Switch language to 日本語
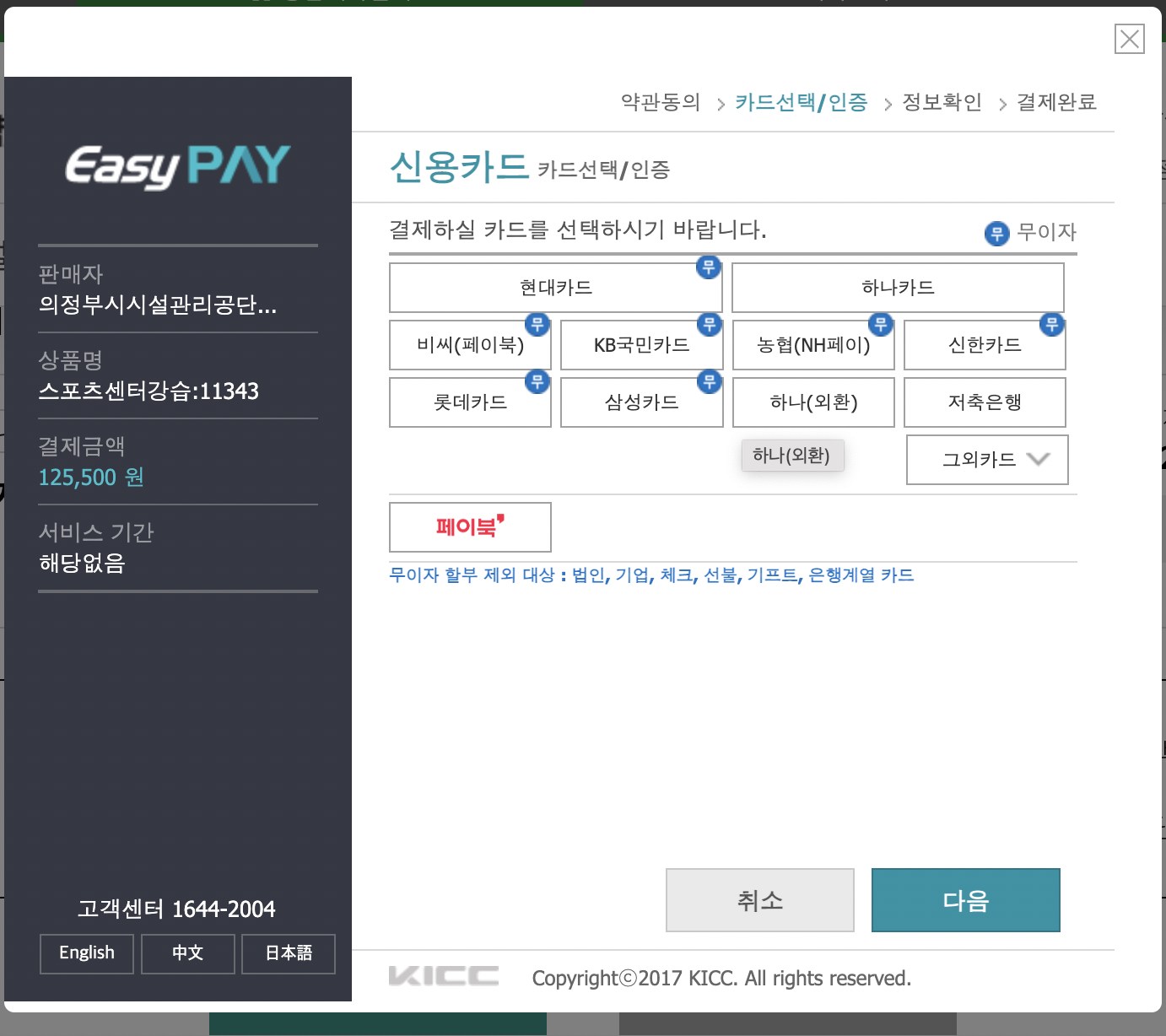This screenshot has width=1166, height=1036. tap(289, 953)
